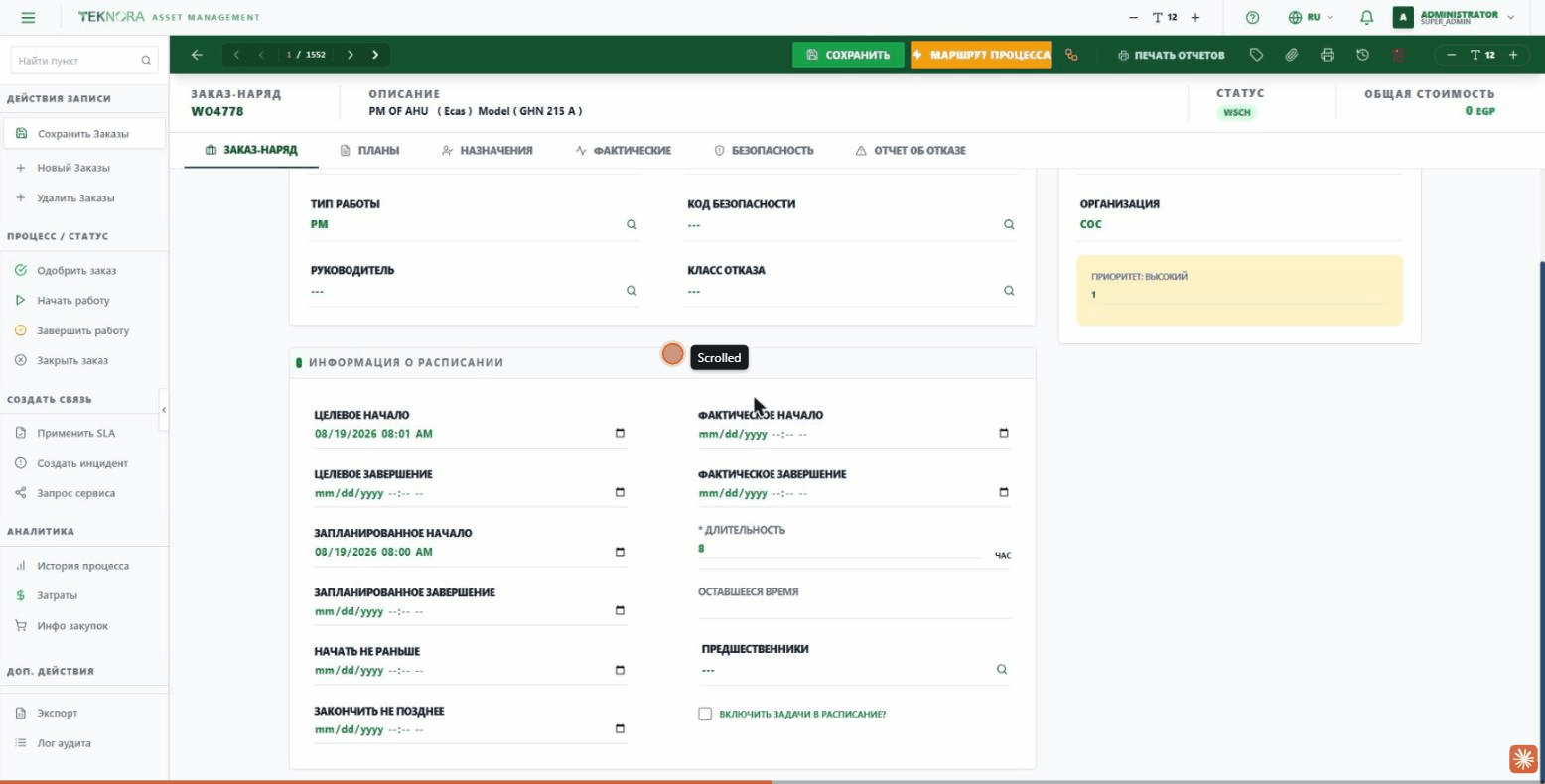The height and width of the screenshot is (784, 1545).
Task: Open the calendar picker for Фактическое начало
Action: point(1004,434)
